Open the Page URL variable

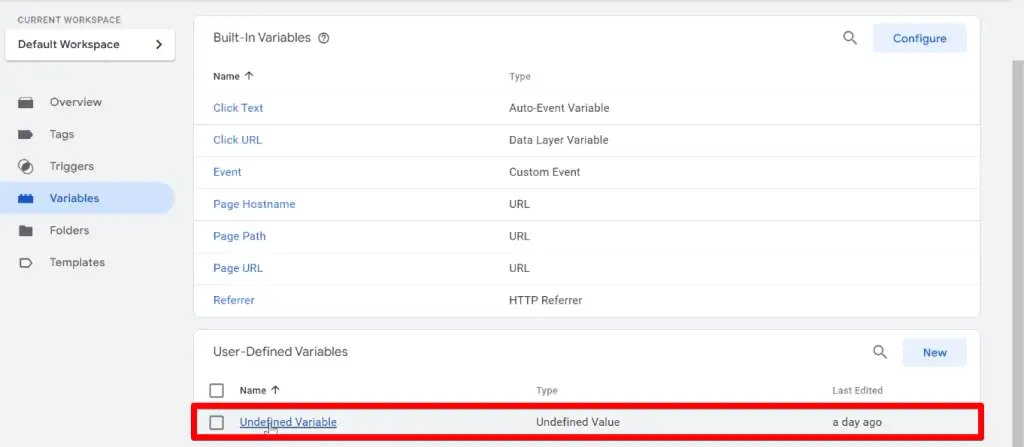[238, 268]
